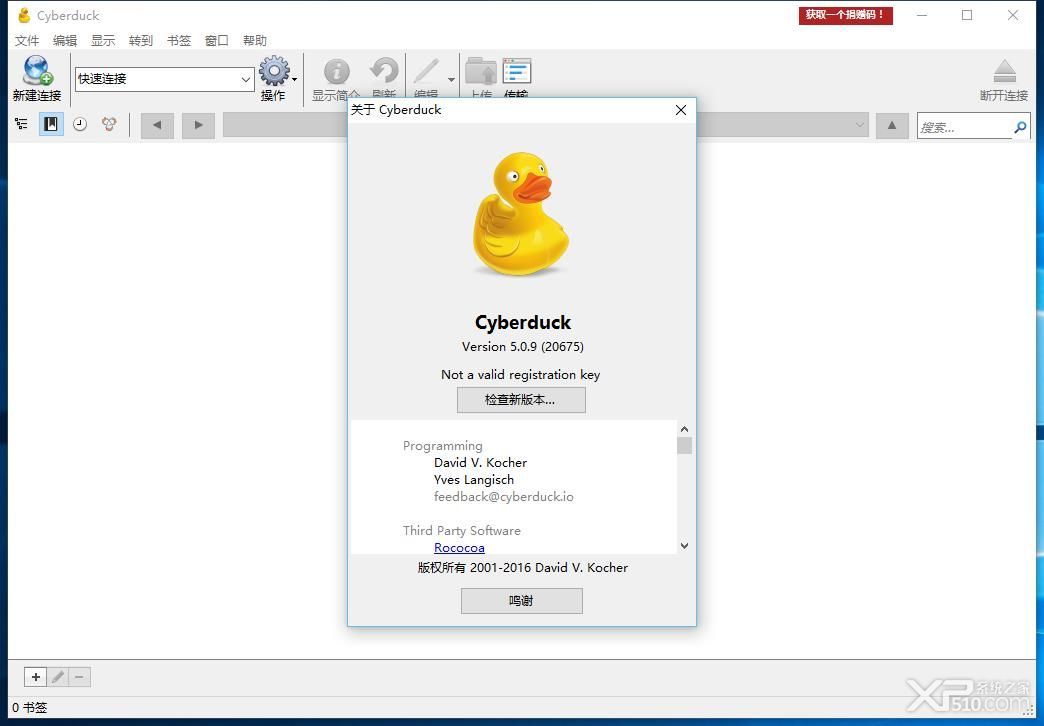The width and height of the screenshot is (1044, 726).
Task: Click the credits scrollbar up arrow
Action: [x=684, y=430]
